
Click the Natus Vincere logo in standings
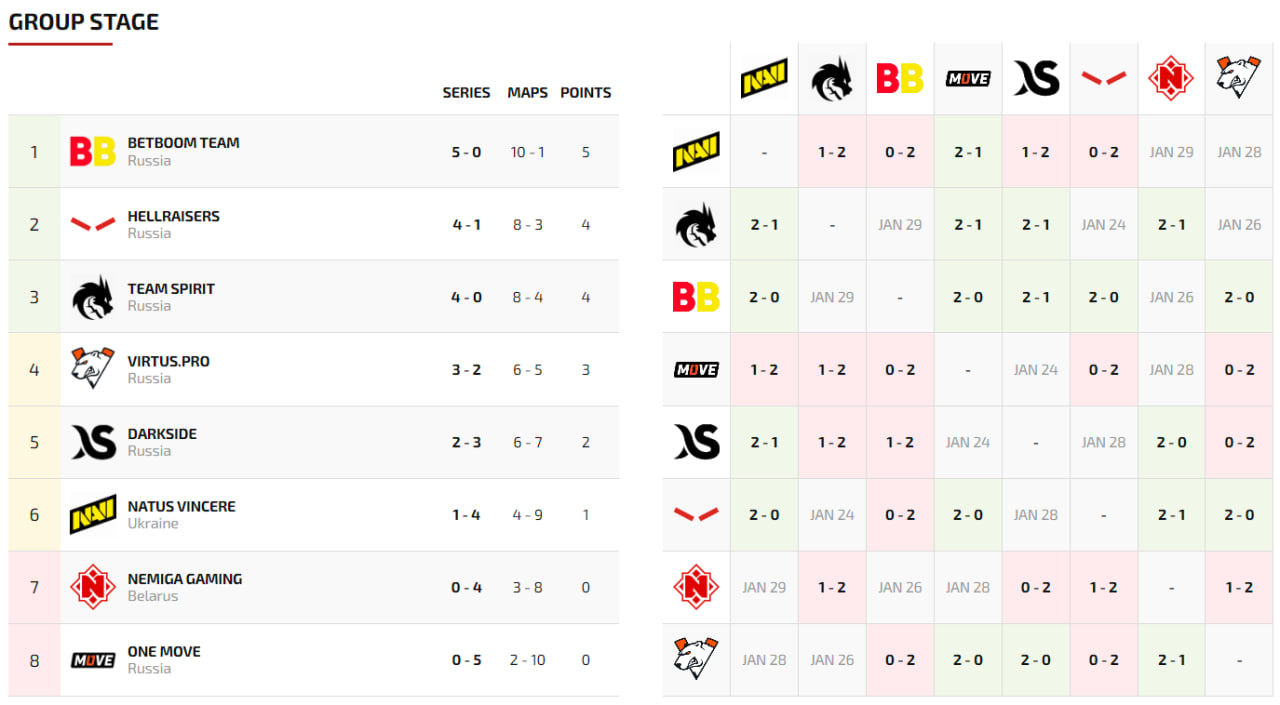point(93,515)
